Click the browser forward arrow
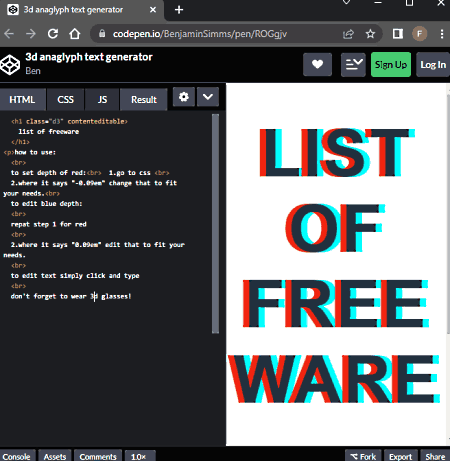 point(31,34)
